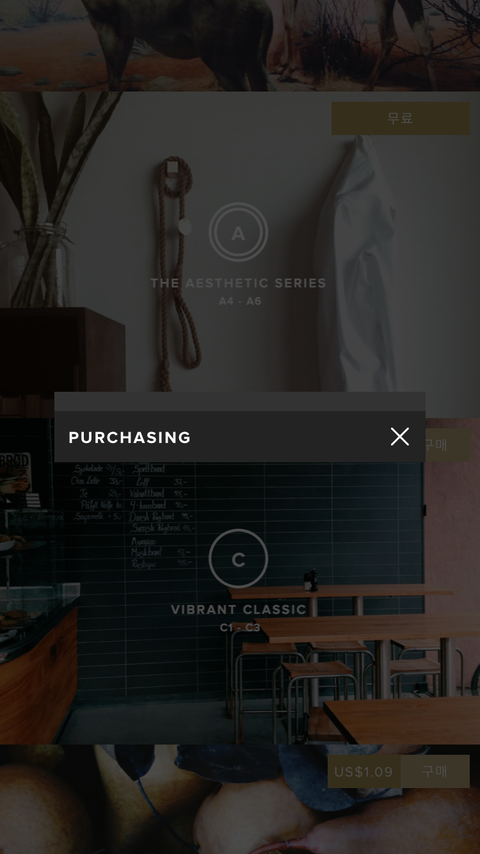Select the circled A preset icon

[238, 233]
